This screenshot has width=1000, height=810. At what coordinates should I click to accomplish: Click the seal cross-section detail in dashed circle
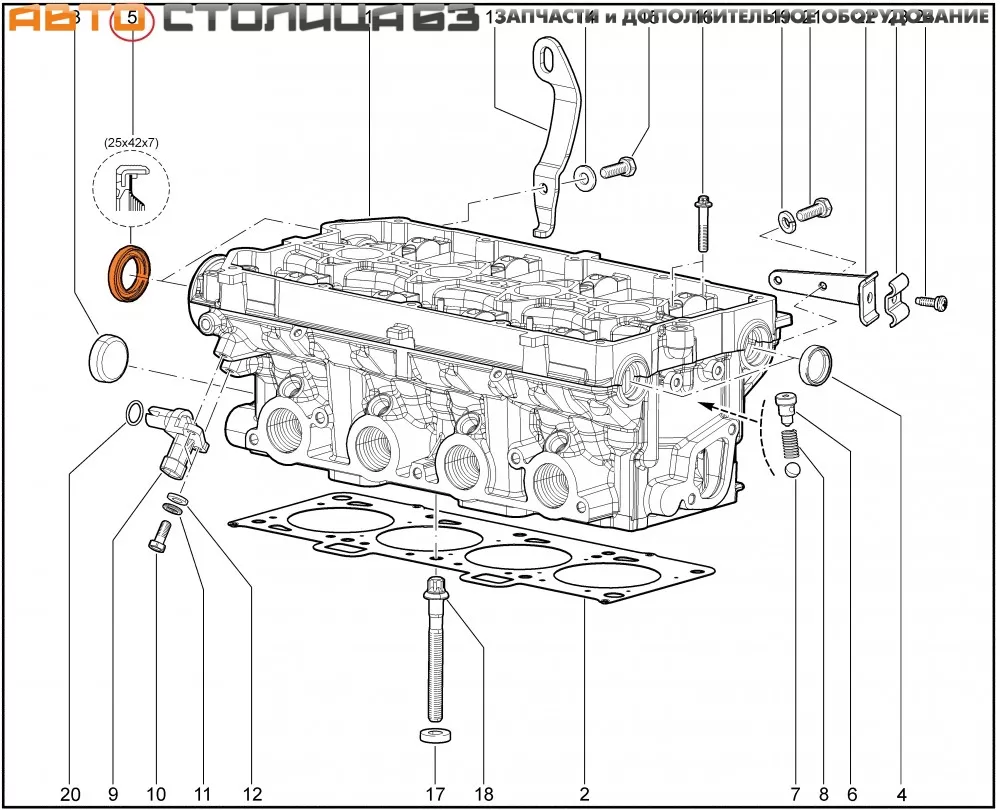click(130, 192)
